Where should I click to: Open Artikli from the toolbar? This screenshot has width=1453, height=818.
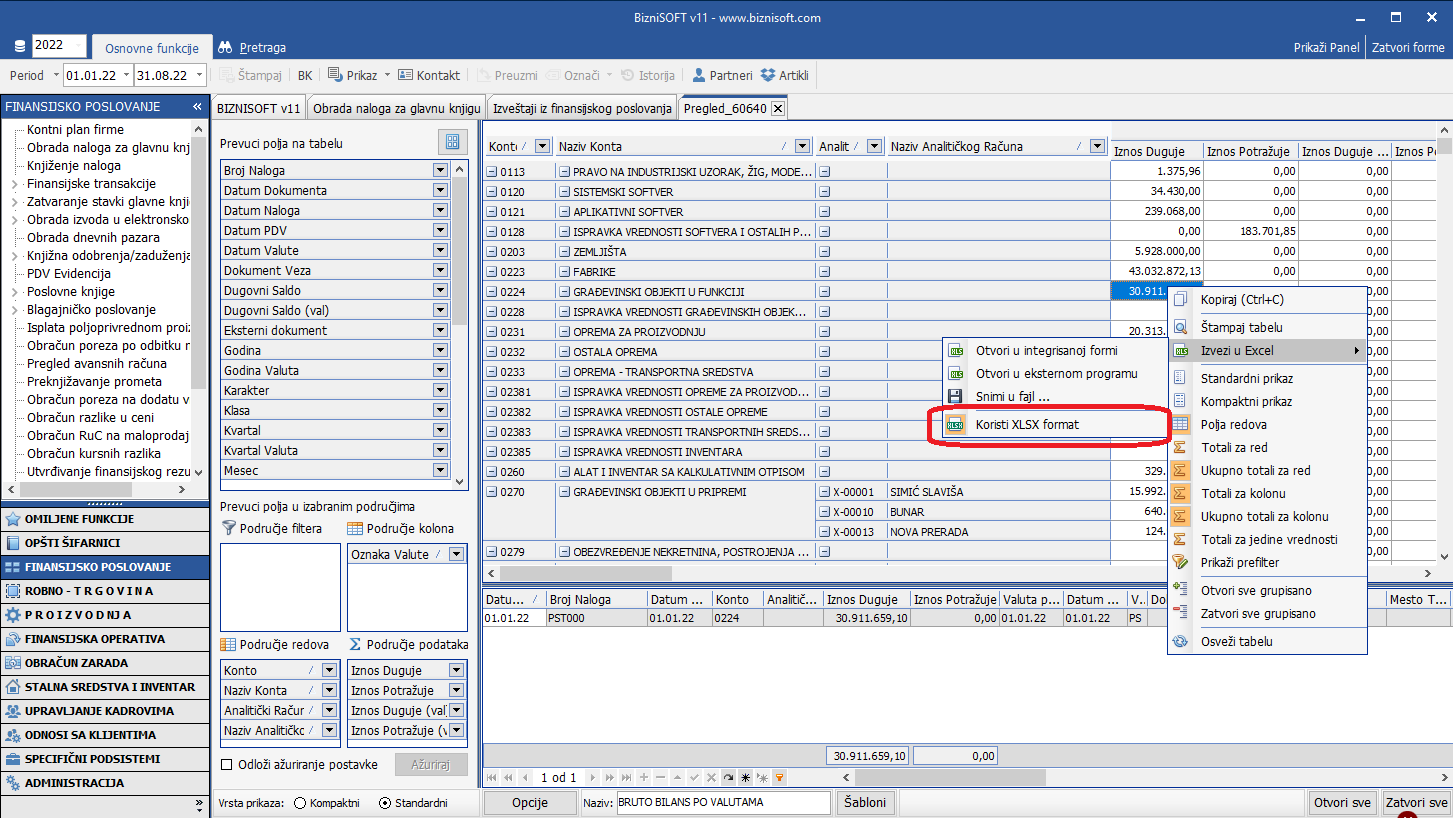click(x=785, y=75)
